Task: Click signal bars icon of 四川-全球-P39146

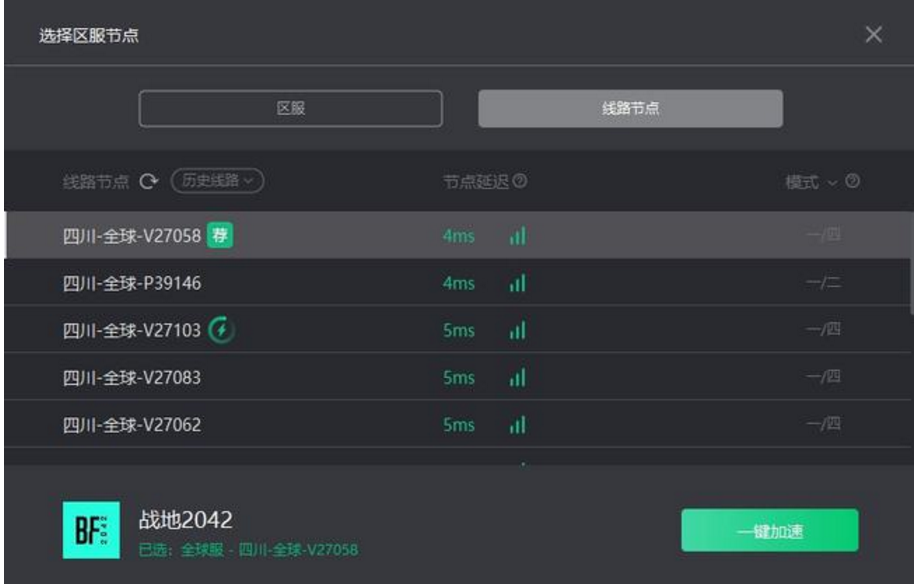Action: (x=518, y=283)
